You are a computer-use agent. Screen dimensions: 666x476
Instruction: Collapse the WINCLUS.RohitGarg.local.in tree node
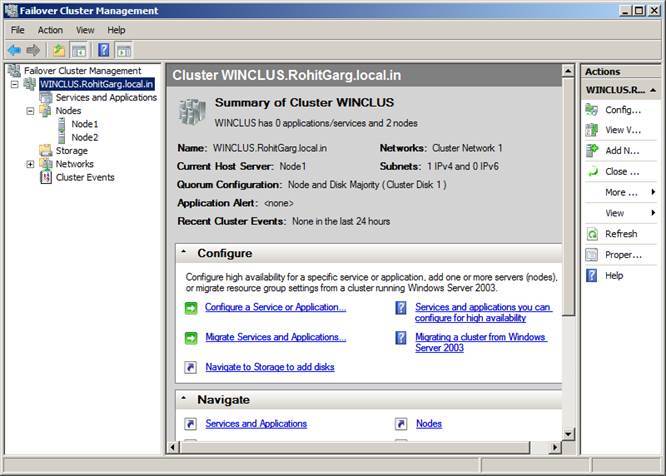point(14,84)
